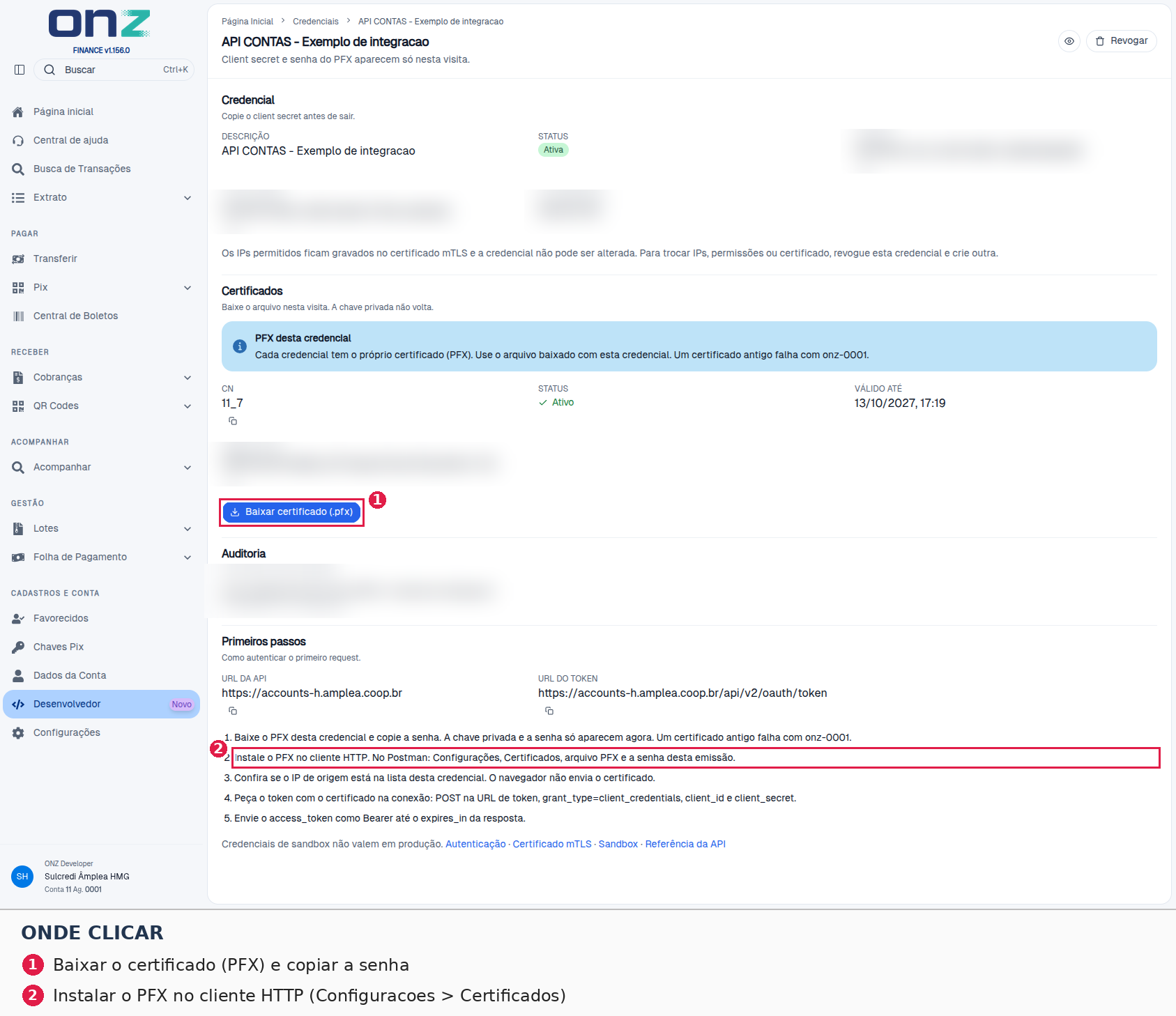Click the validity date 13/10/2027, 17:19
This screenshot has width=1176, height=1016.
[x=900, y=403]
